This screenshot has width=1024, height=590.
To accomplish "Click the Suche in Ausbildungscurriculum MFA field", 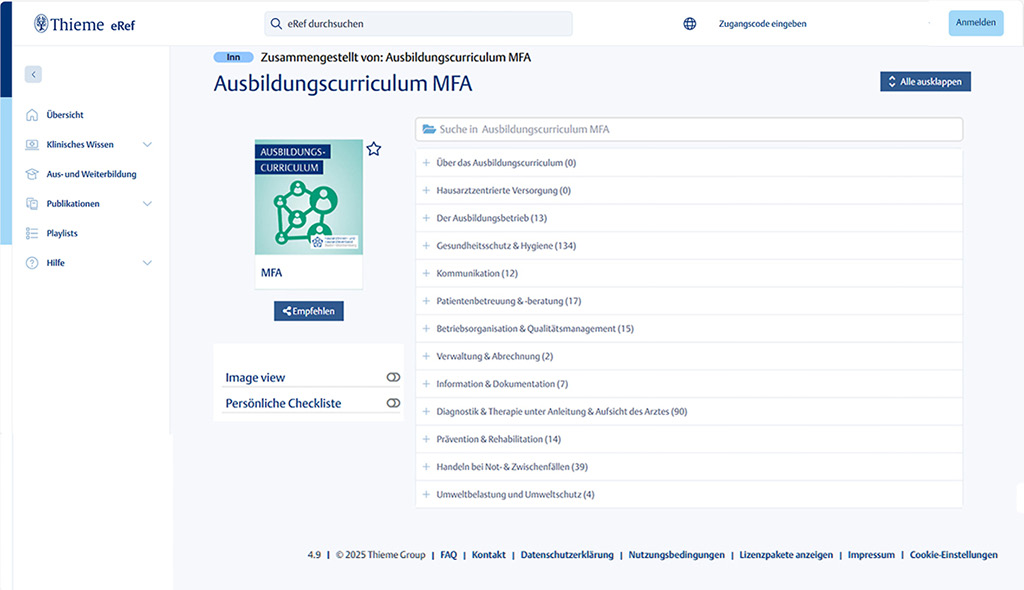I will [690, 129].
